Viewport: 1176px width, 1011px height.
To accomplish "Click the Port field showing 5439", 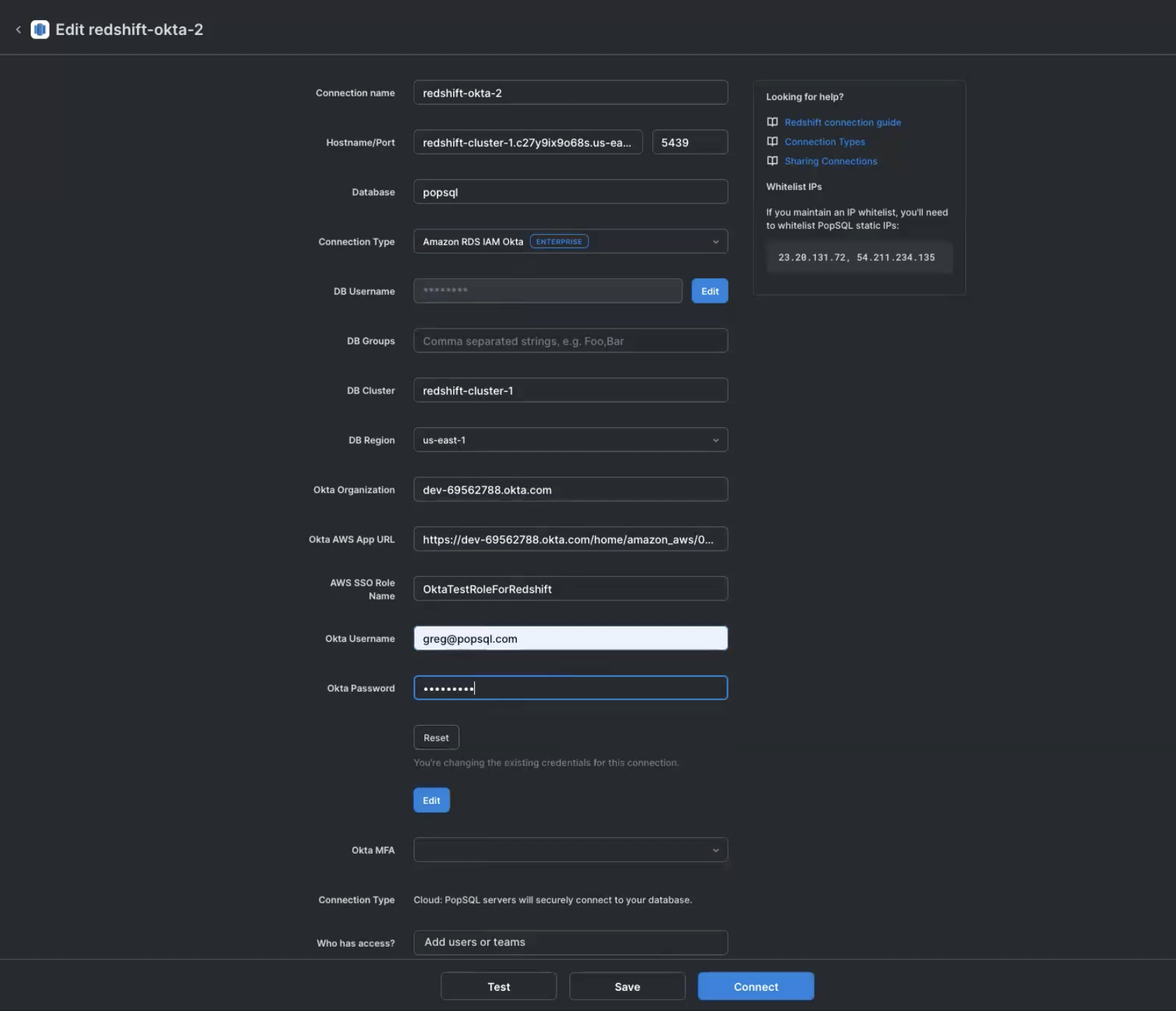I will (x=690, y=142).
